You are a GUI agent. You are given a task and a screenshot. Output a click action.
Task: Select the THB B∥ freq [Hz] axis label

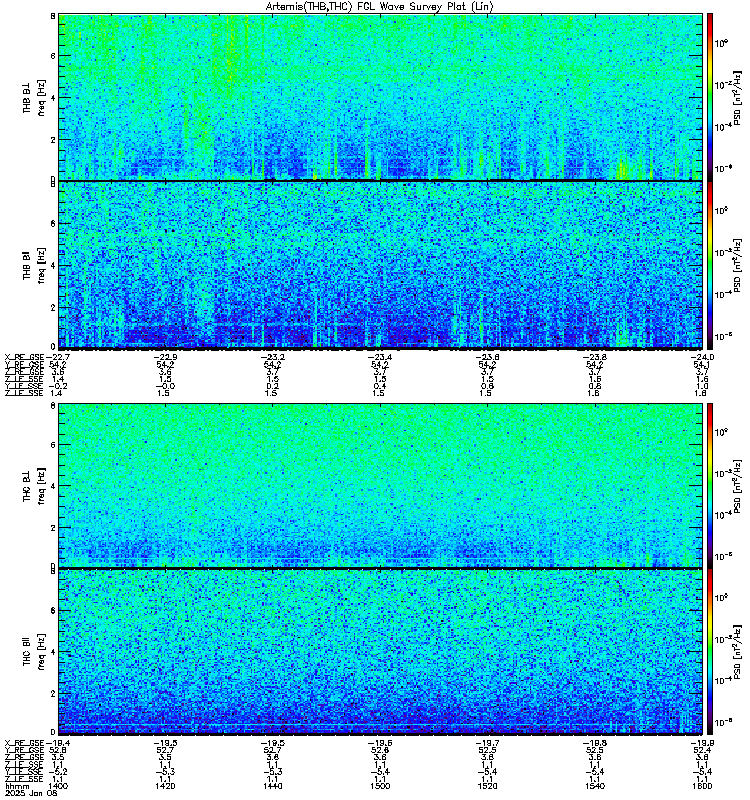tap(34, 265)
